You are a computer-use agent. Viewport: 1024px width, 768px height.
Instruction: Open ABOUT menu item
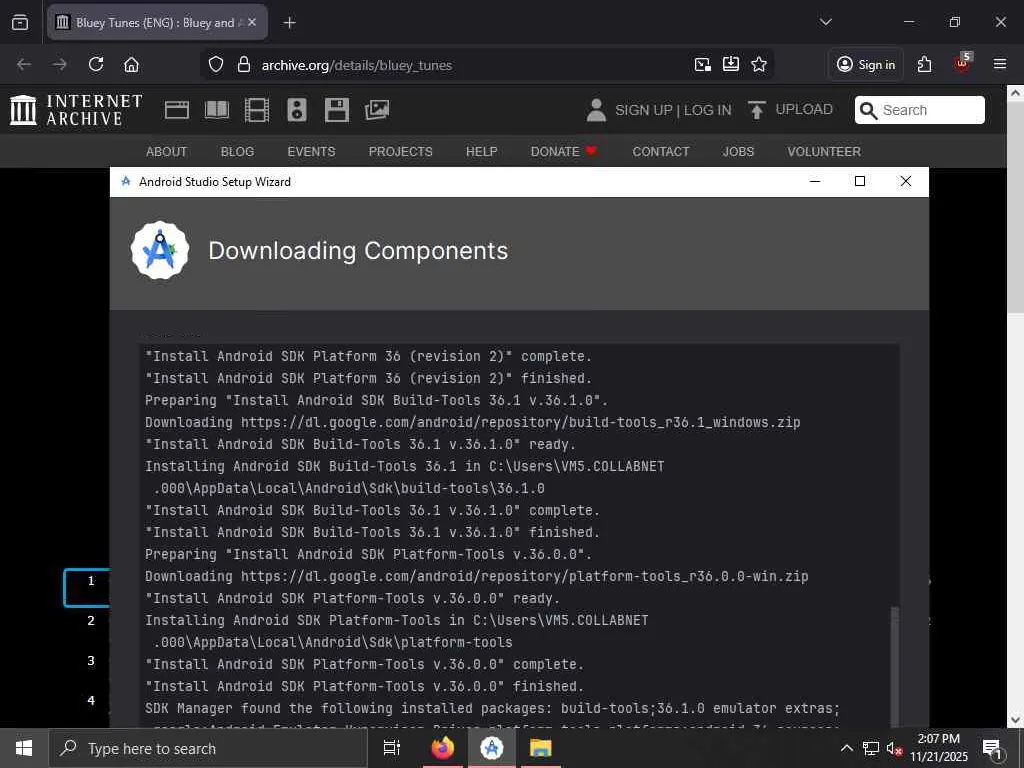[x=167, y=152]
